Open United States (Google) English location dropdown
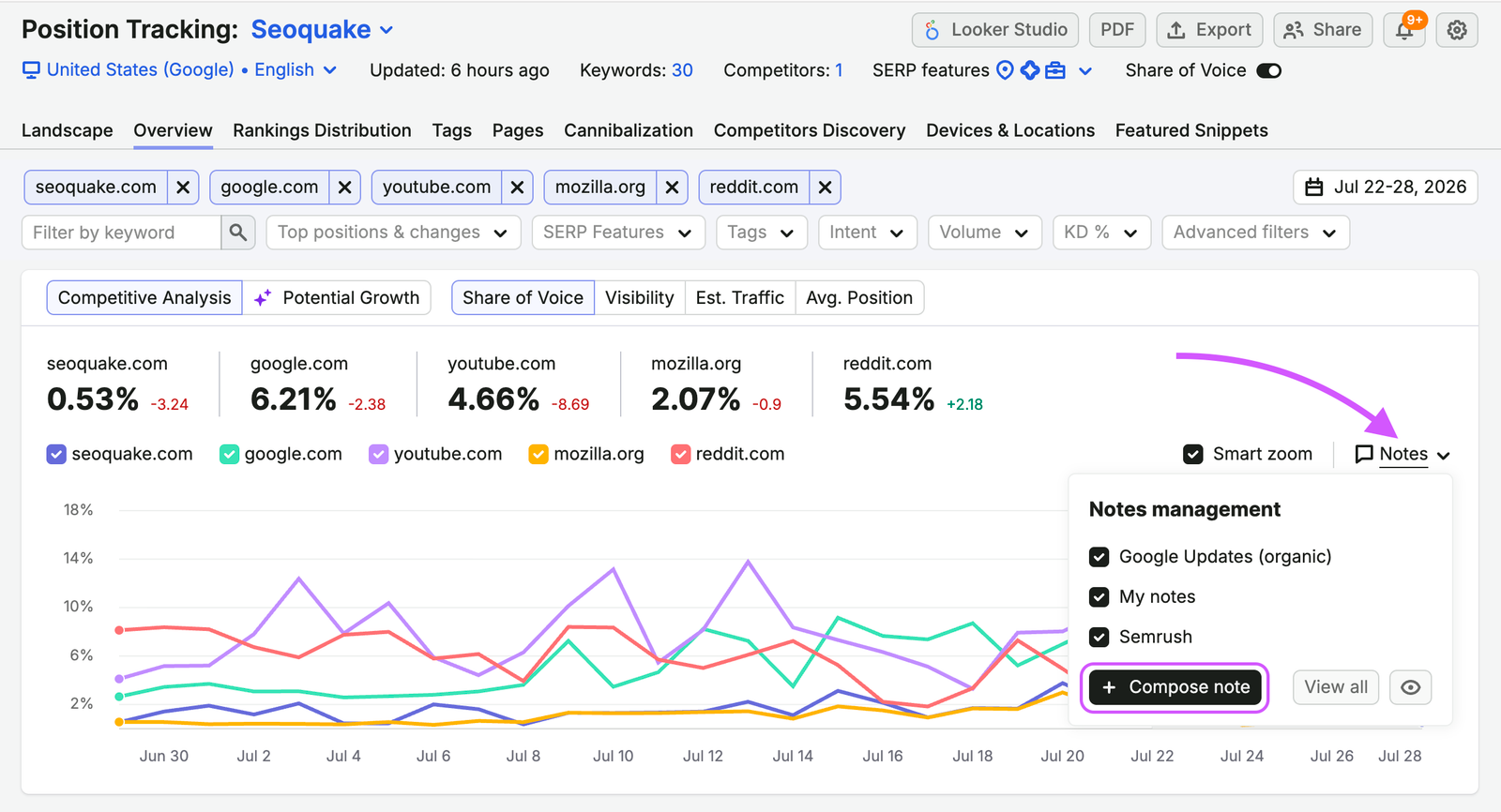The image size is (1501, 812). point(180,70)
